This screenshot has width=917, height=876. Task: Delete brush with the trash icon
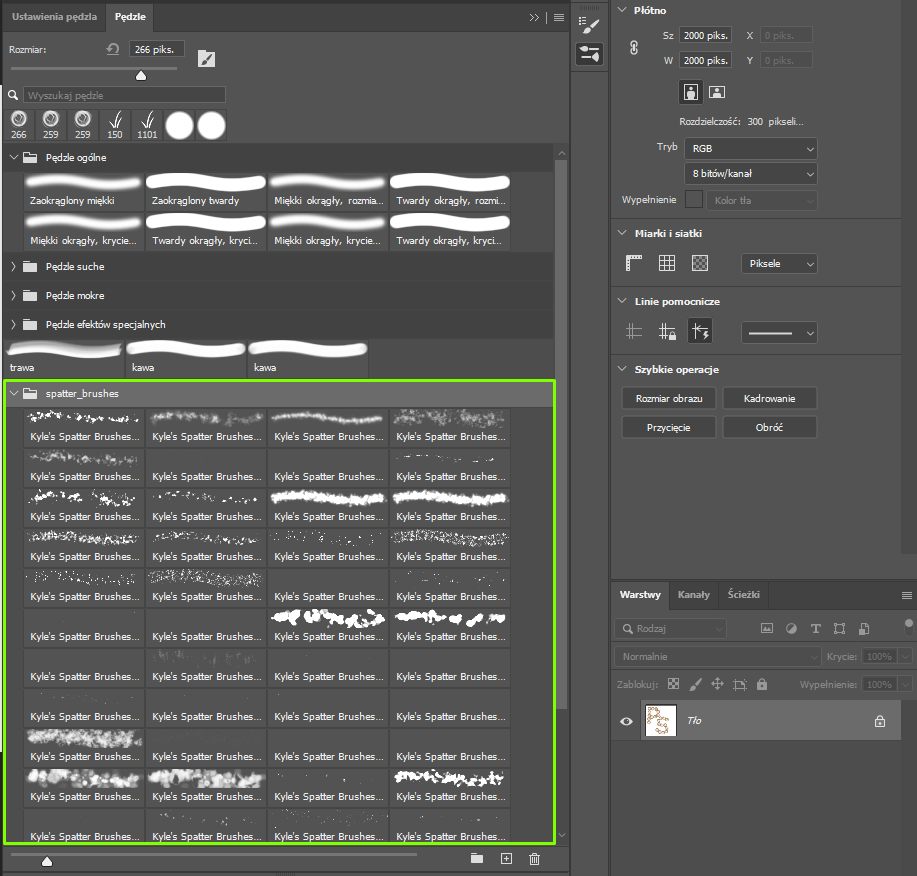[535, 858]
